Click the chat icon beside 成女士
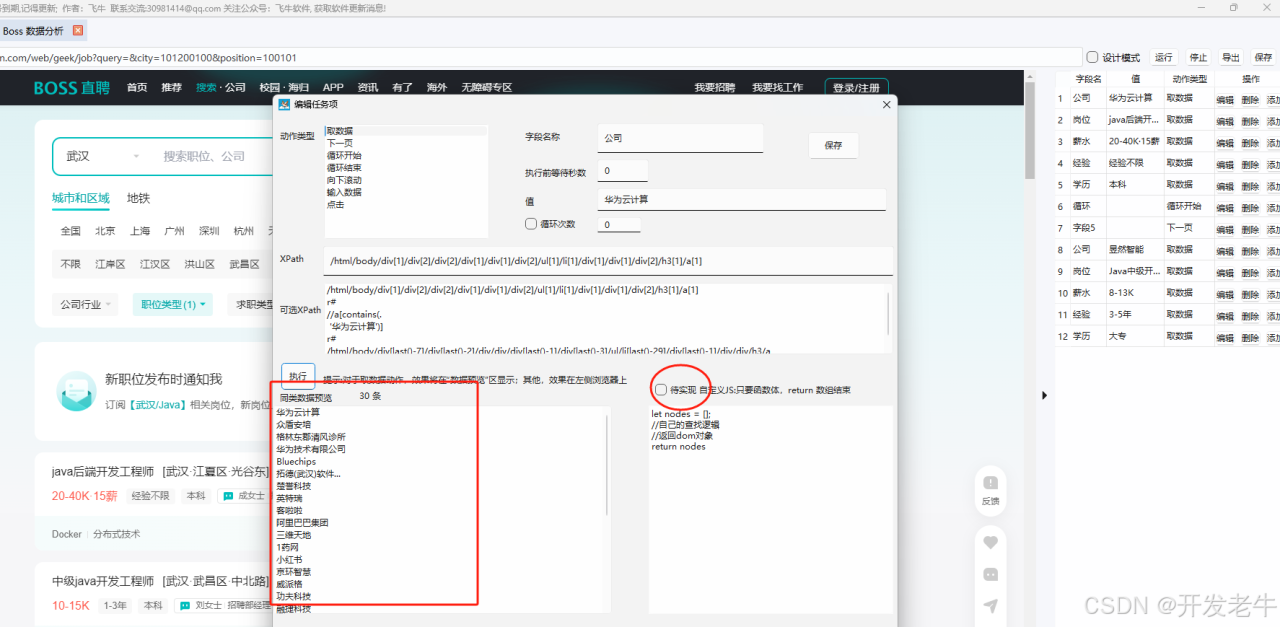The width and height of the screenshot is (1280, 627). pyautogui.click(x=228, y=496)
